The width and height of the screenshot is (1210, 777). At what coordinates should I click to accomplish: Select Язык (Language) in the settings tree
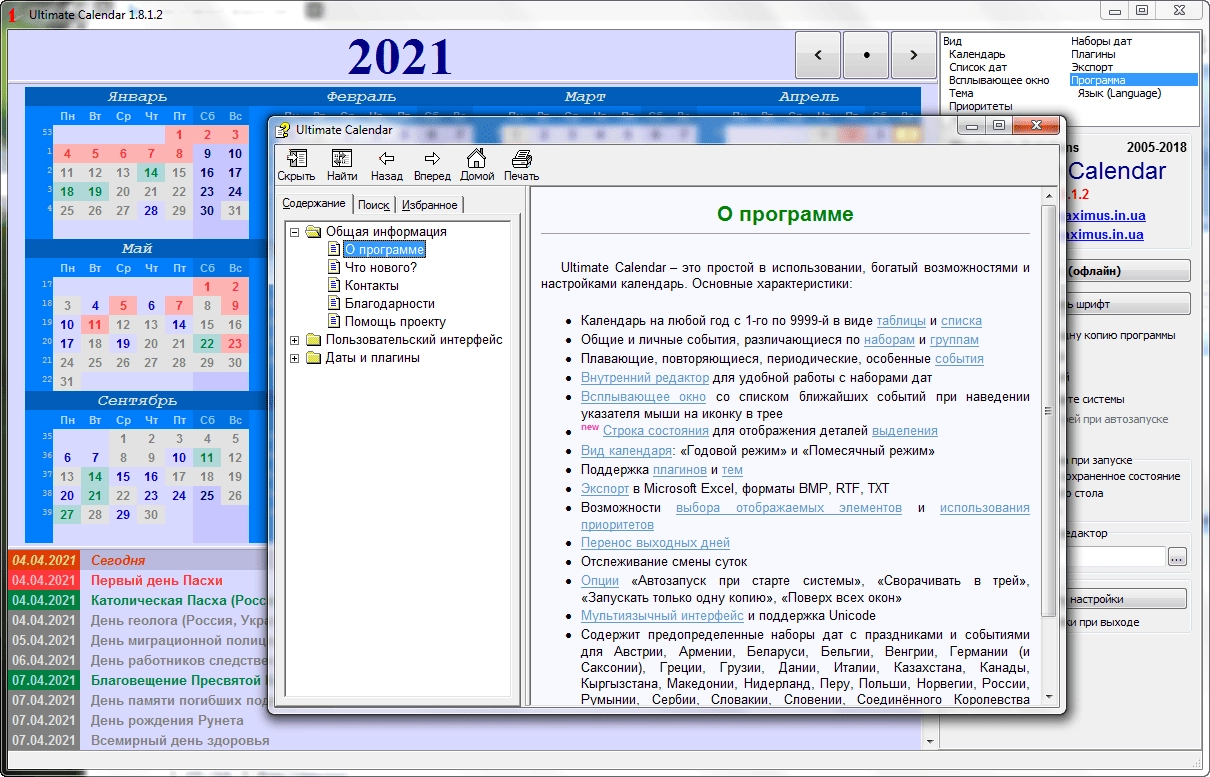[x=1119, y=93]
